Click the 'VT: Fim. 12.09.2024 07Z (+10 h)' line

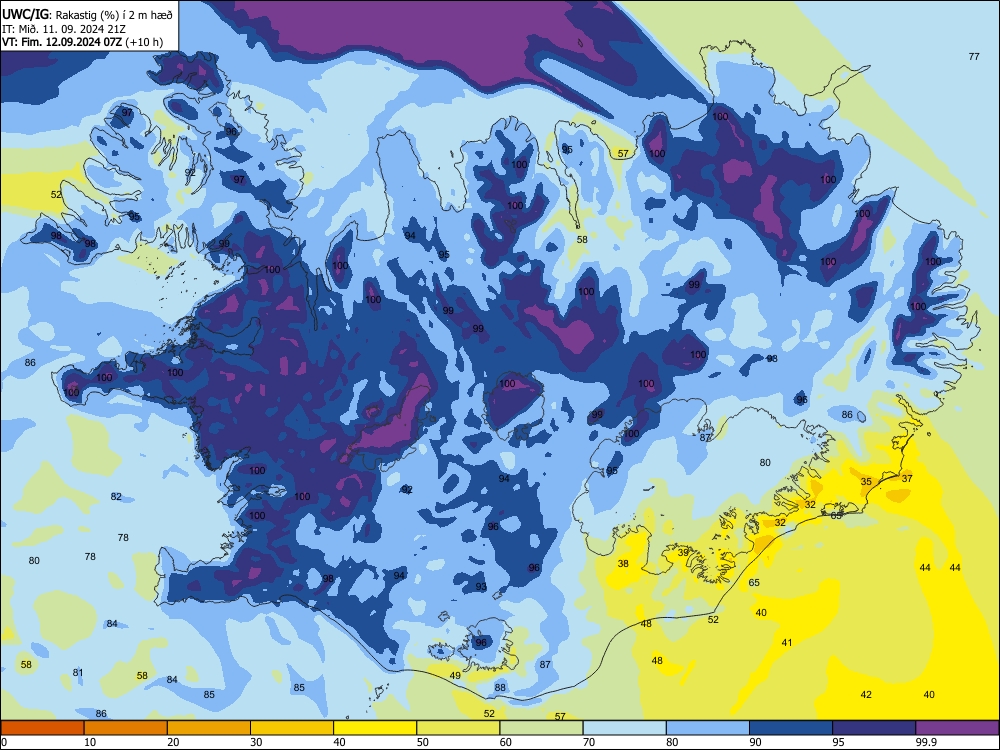tap(82, 42)
